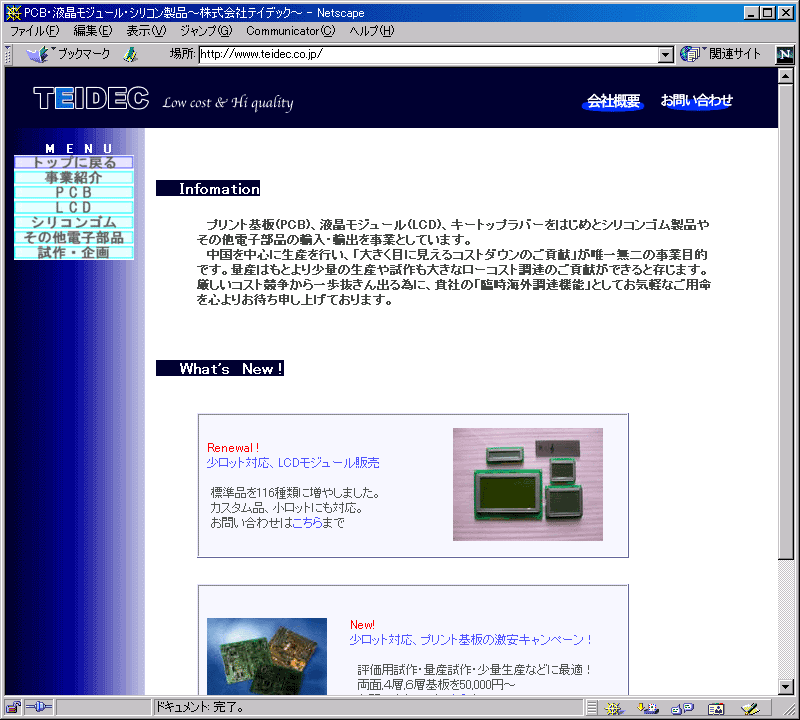Open the ジャンプ(G) menu
The width and height of the screenshot is (800, 720).
click(206, 31)
